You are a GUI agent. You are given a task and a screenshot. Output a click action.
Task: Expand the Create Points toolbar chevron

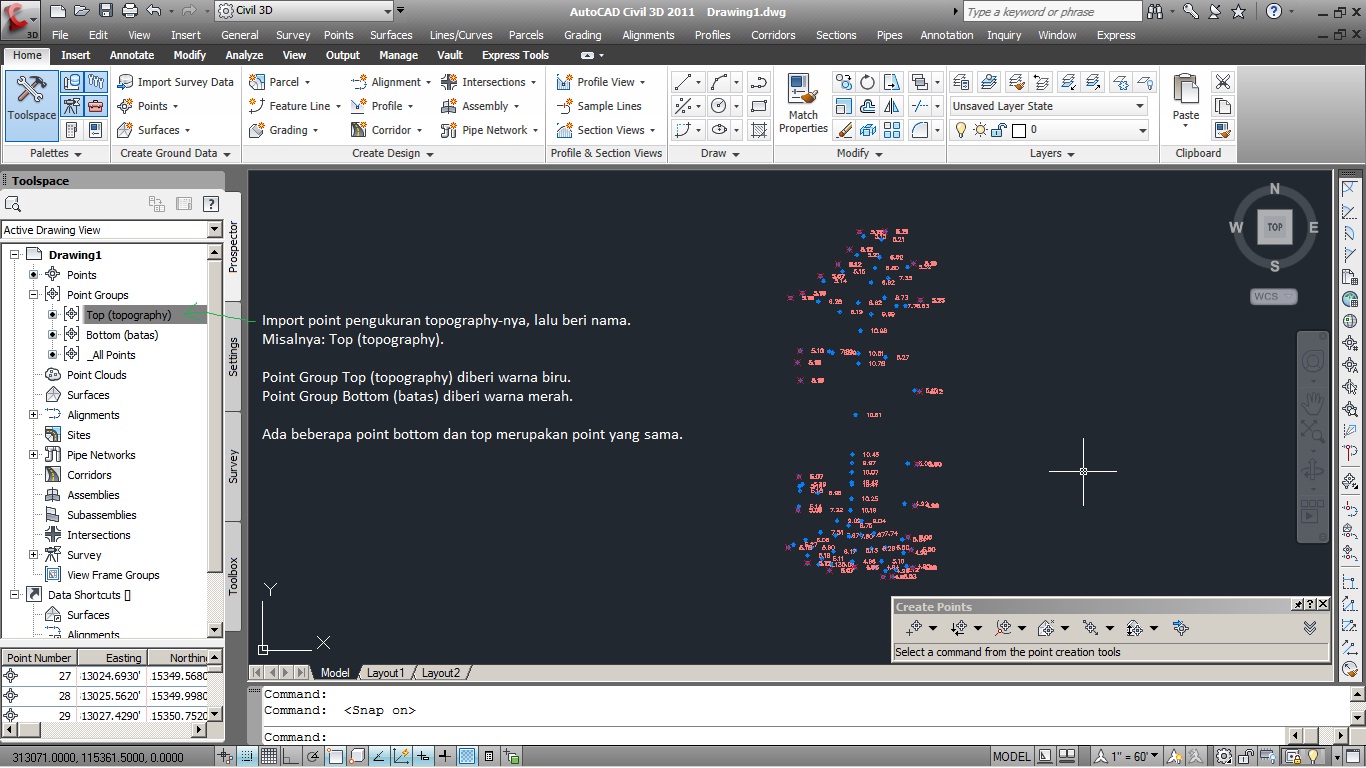pyautogui.click(x=1310, y=628)
